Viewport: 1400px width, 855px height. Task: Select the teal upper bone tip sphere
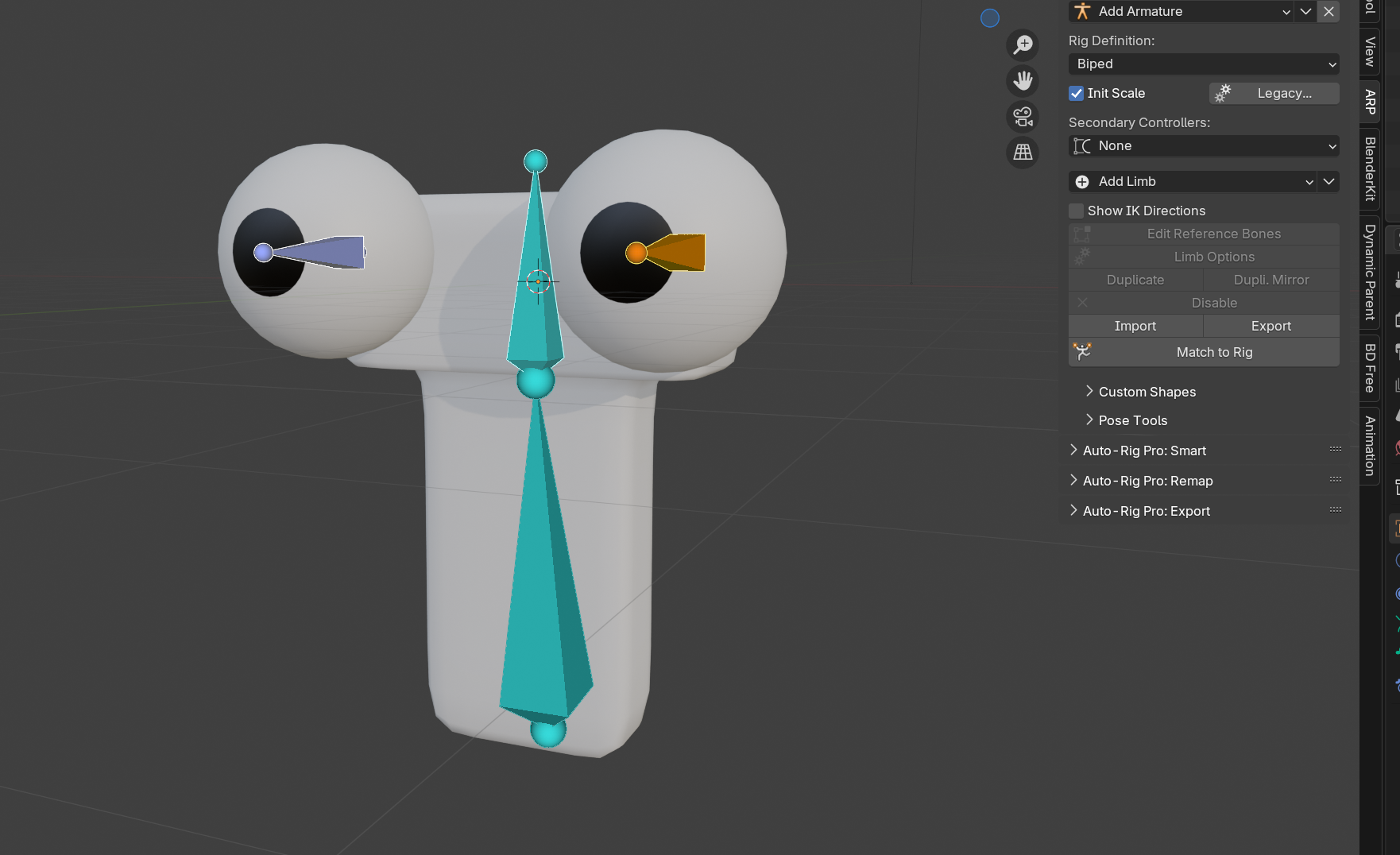pos(536,161)
